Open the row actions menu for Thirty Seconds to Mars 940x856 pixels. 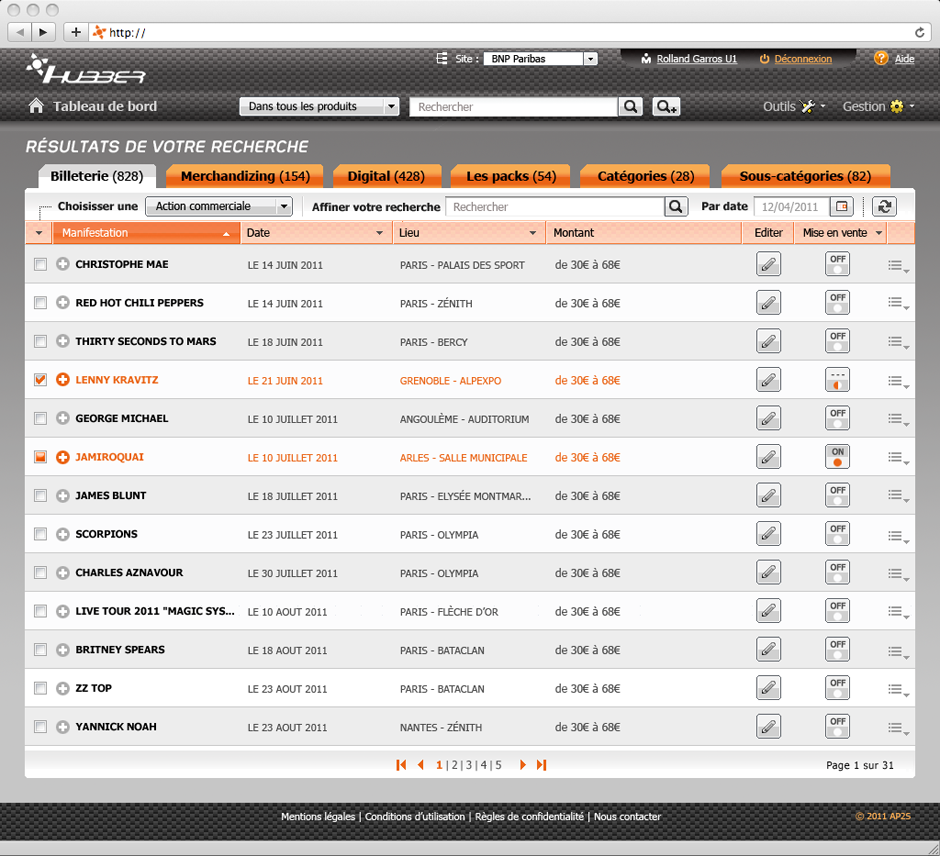click(898, 342)
